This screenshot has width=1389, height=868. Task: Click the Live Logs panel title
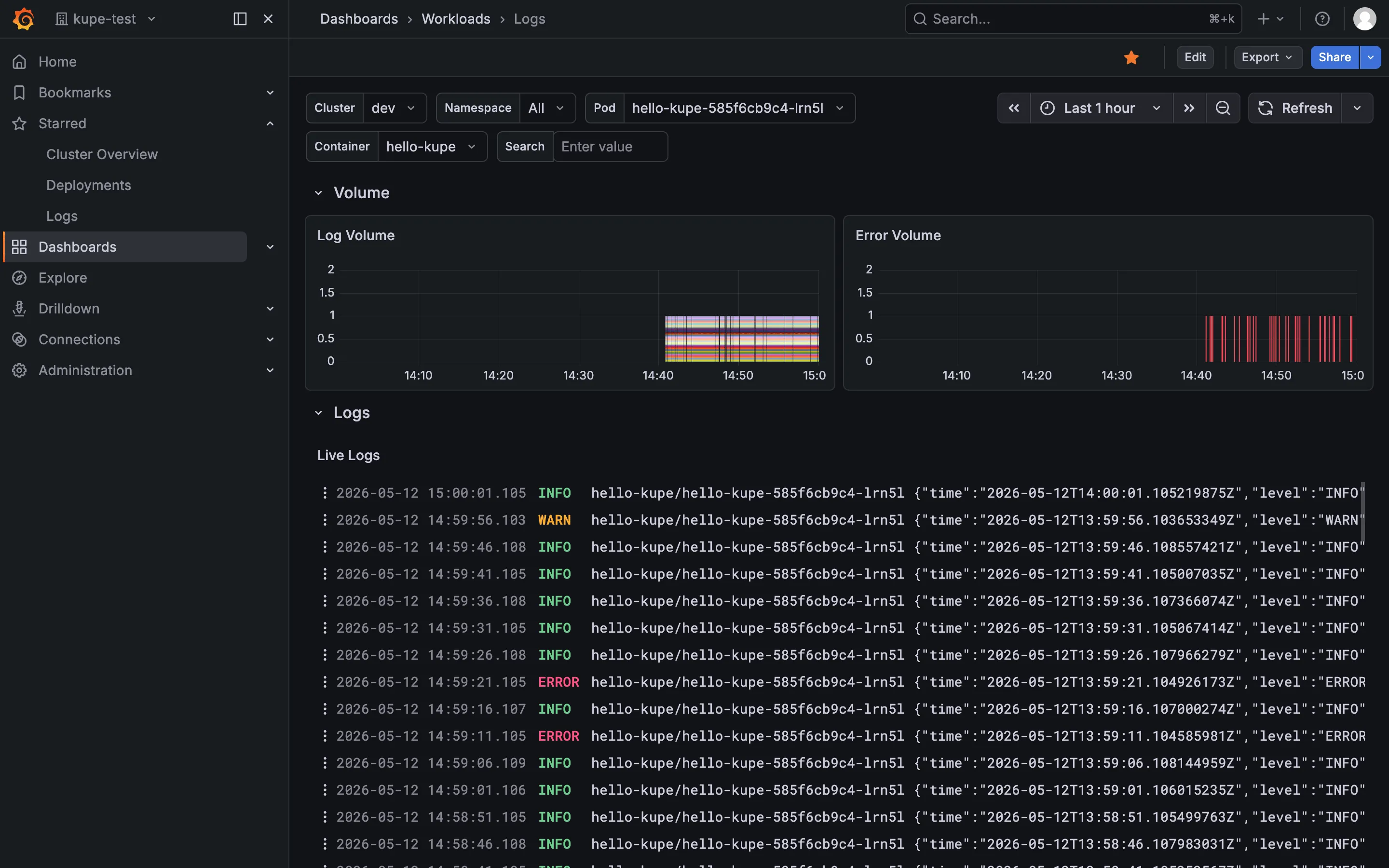pyautogui.click(x=348, y=455)
